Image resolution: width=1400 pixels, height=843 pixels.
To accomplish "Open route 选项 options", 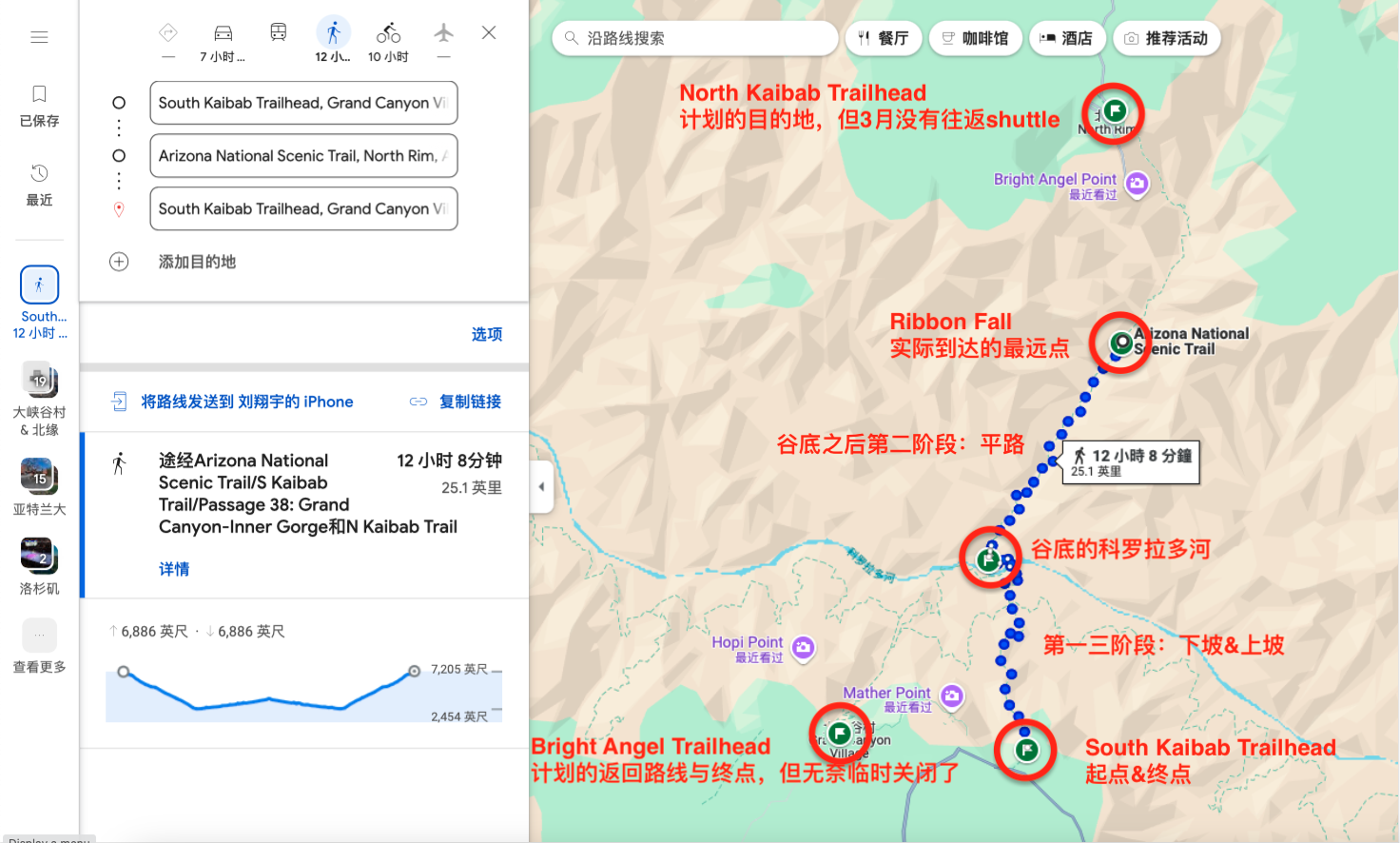I will pyautogui.click(x=487, y=334).
